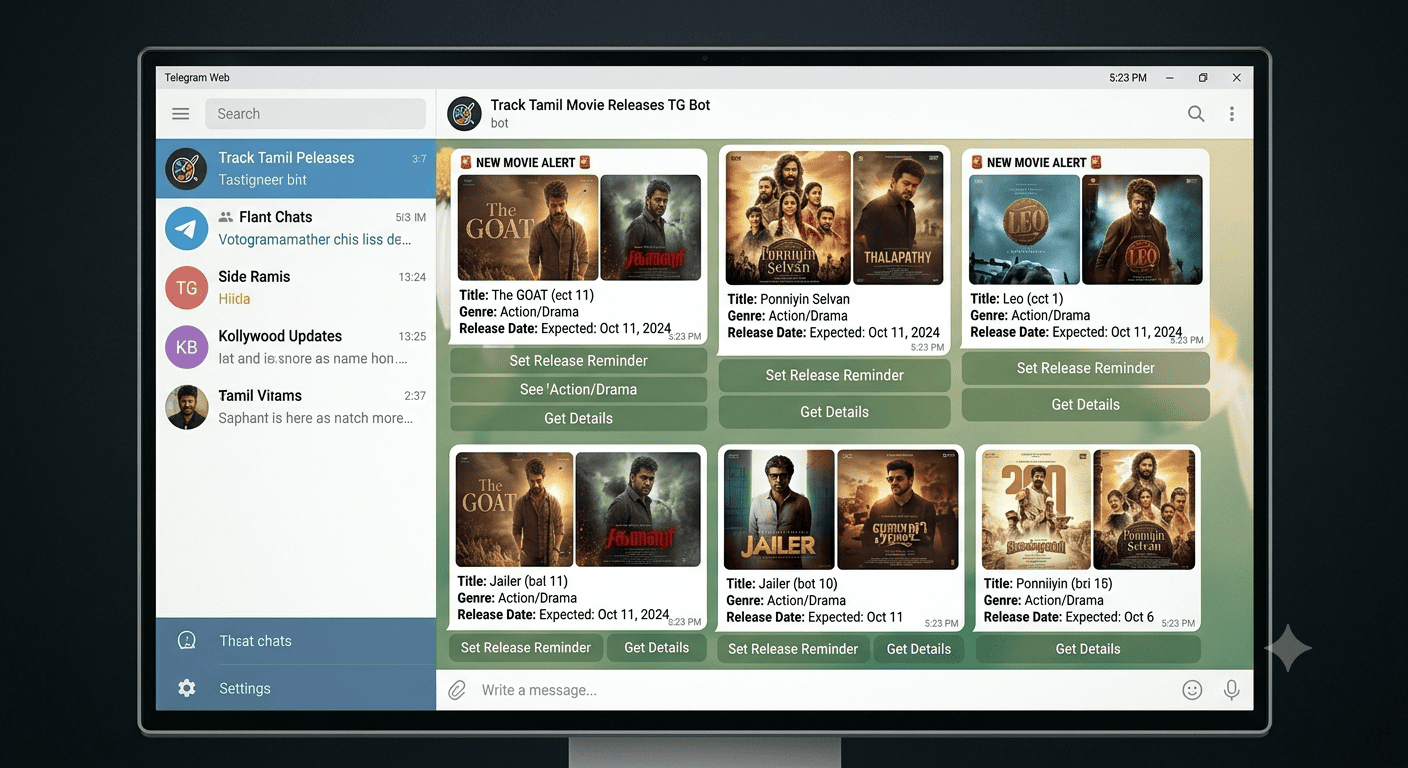
Task: Open the red-titled poster in Jailer (bal 11) card
Action: (639, 510)
